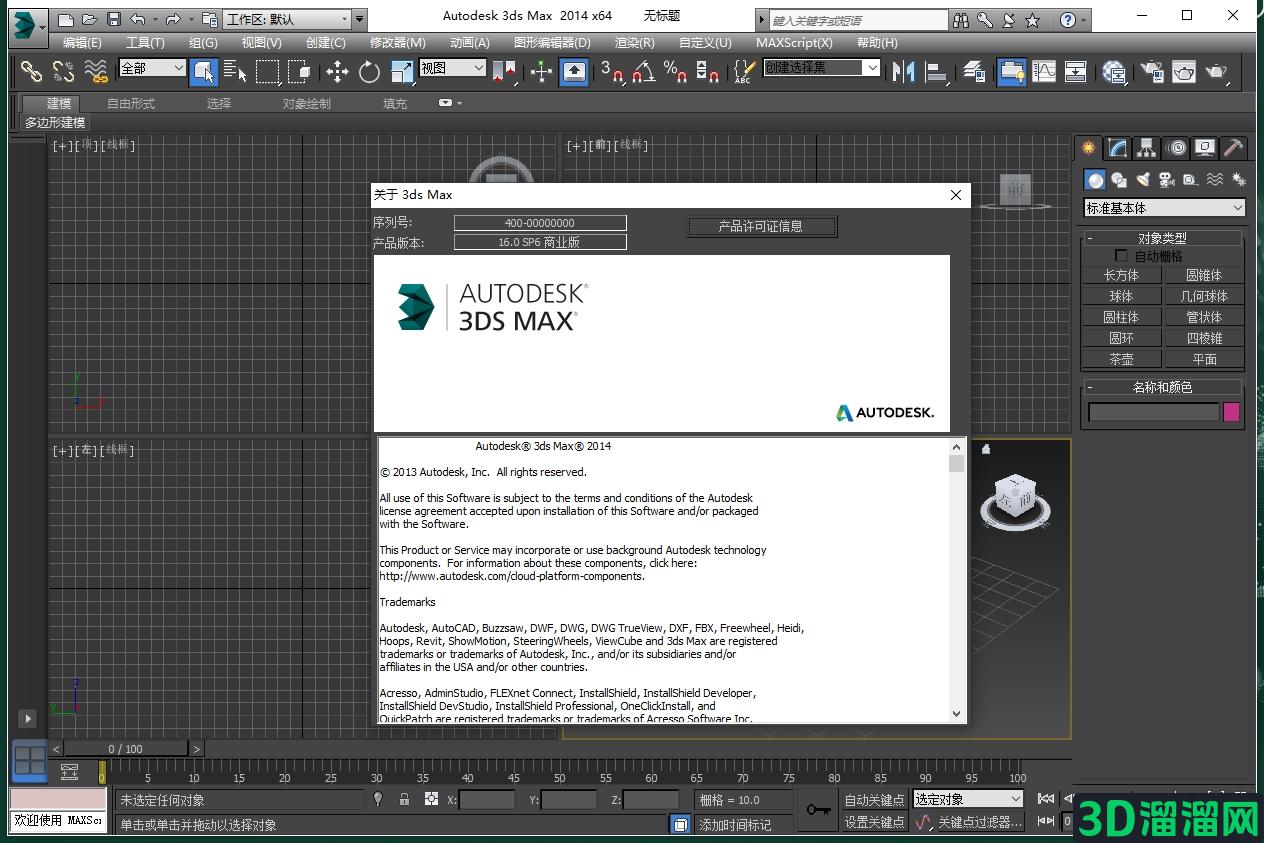The image size is (1264, 843).
Task: Enable the 自动栅格 checkbox
Action: [1121, 254]
